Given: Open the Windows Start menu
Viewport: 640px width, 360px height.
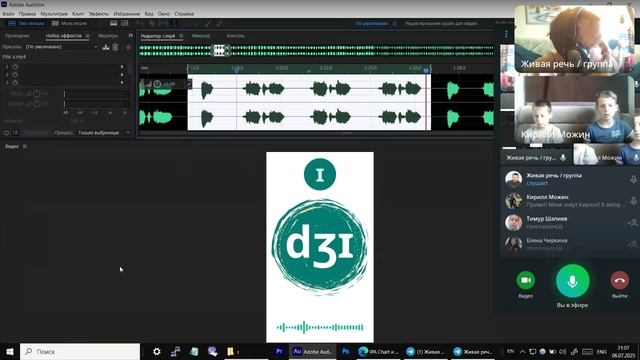Looking at the screenshot, I should point(10,351).
